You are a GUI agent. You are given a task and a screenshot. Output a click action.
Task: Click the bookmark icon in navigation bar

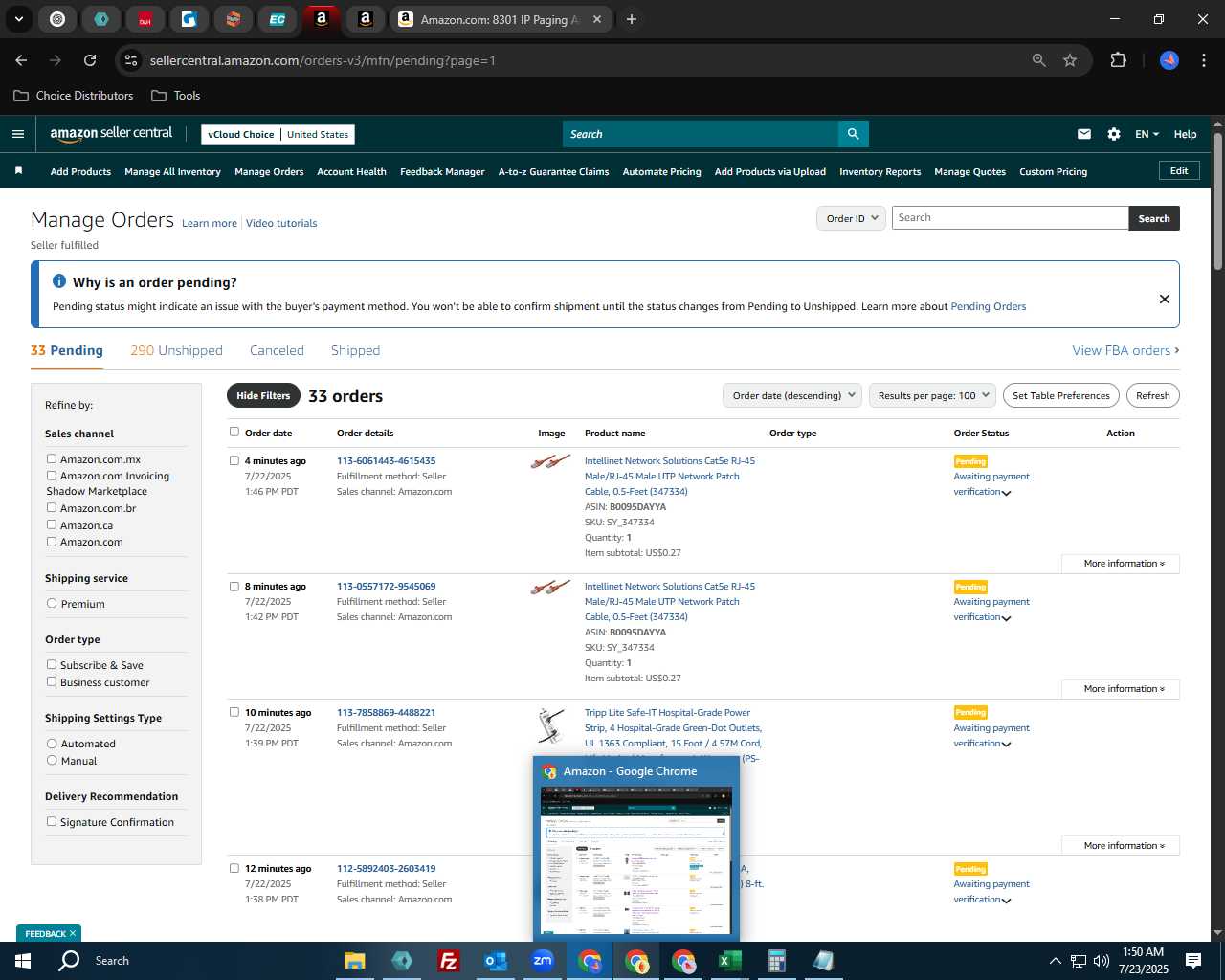point(18,171)
